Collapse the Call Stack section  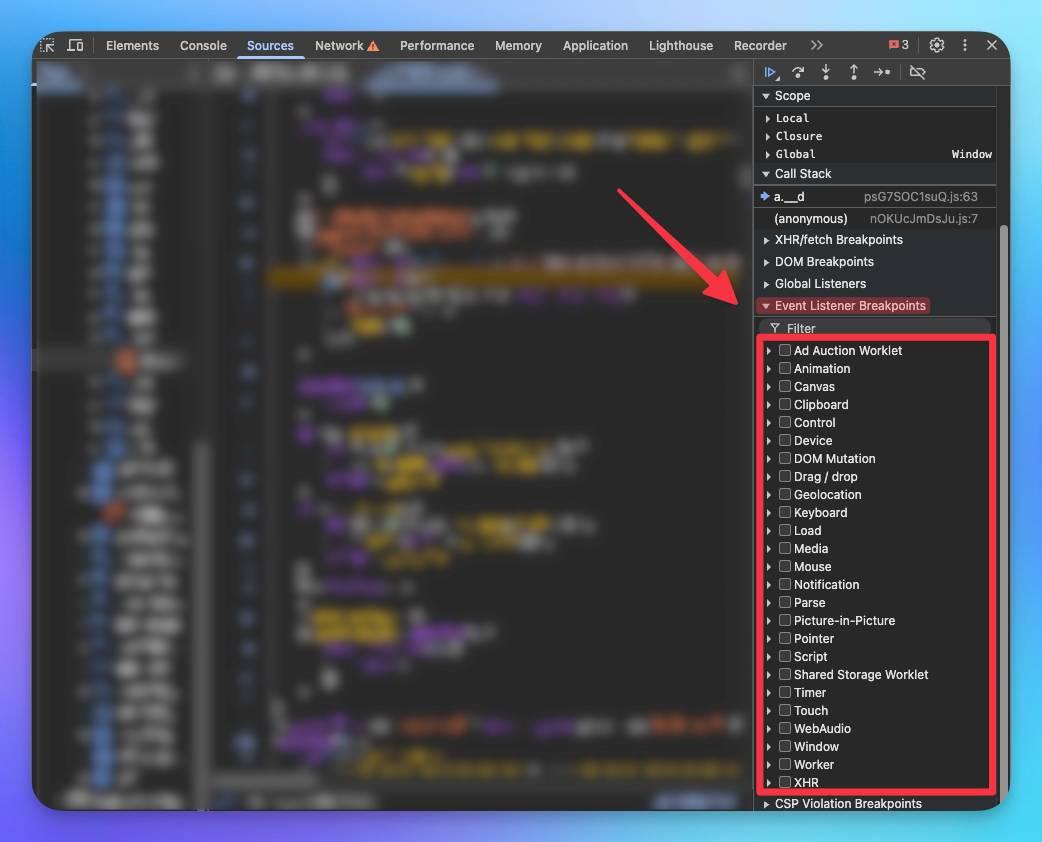click(766, 174)
